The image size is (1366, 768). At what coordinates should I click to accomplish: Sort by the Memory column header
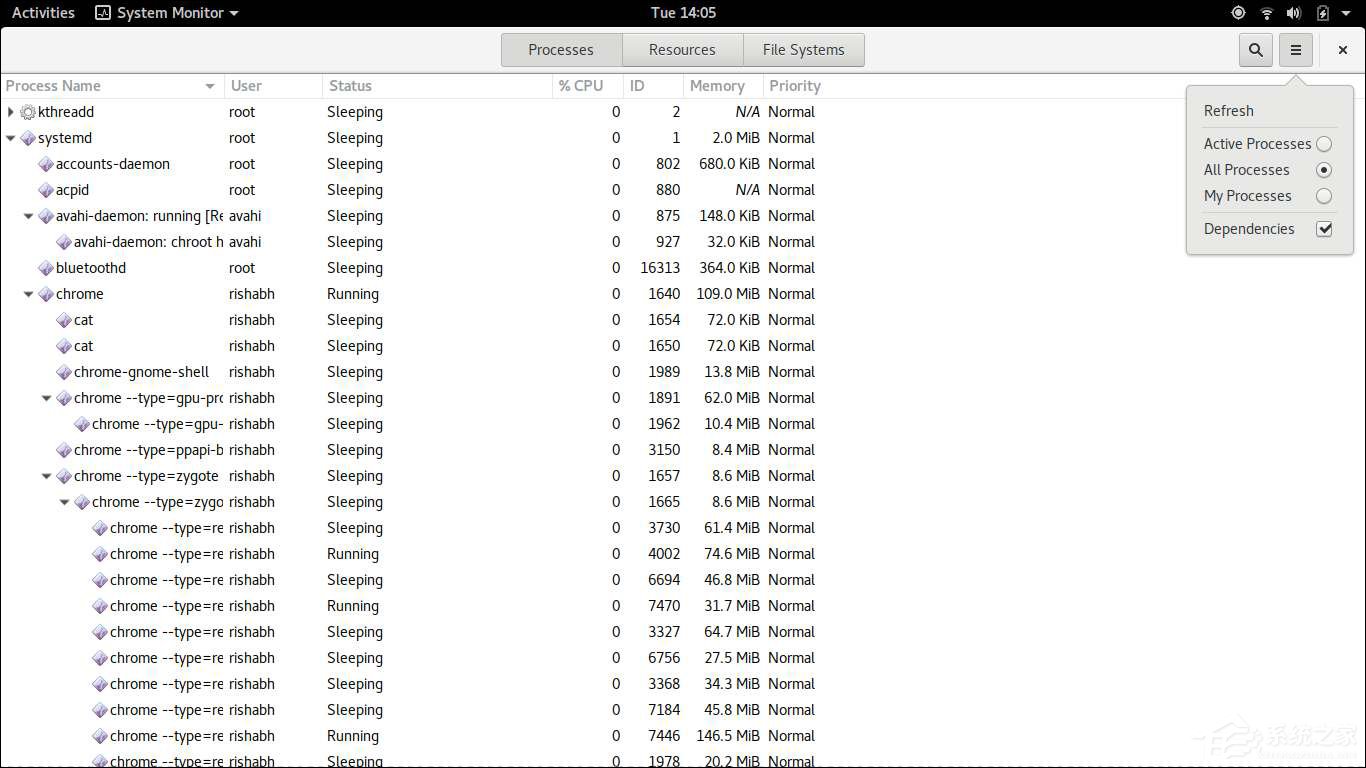[717, 86]
